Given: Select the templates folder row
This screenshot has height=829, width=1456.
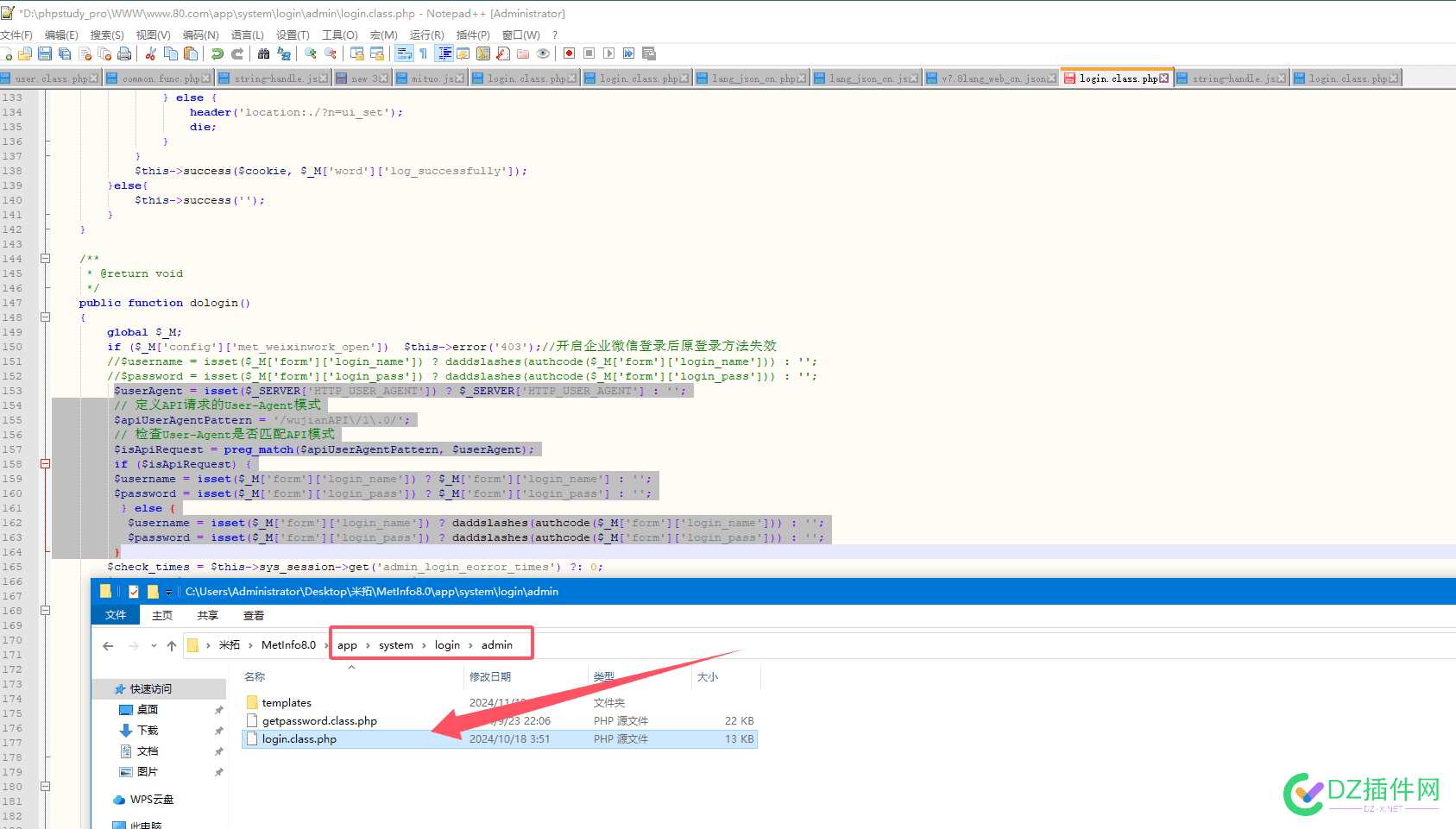Looking at the screenshot, I should [500, 702].
